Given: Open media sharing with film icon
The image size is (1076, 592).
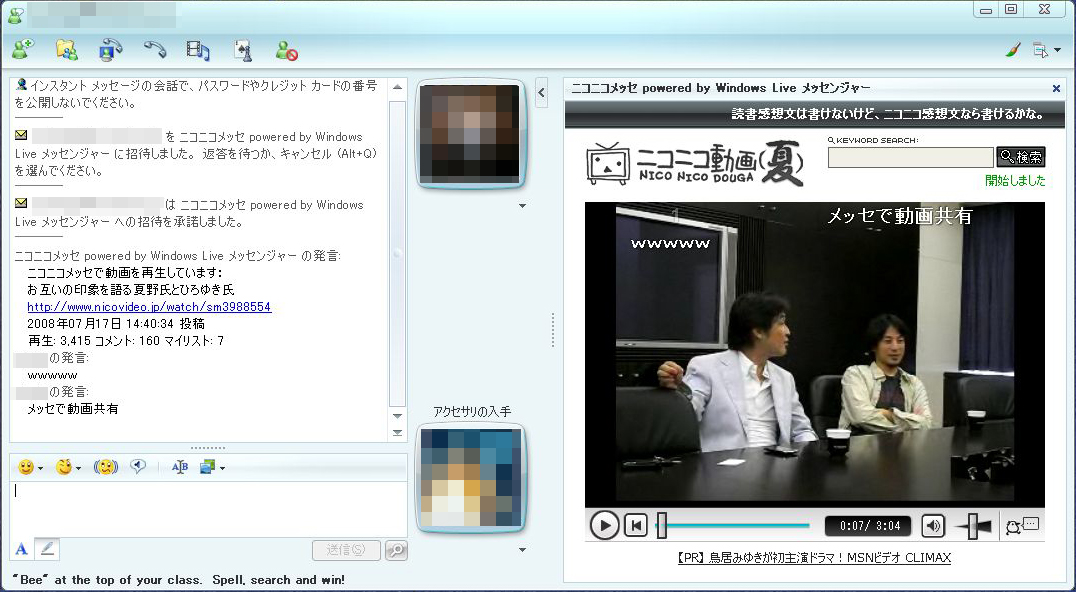Looking at the screenshot, I should pos(198,50).
